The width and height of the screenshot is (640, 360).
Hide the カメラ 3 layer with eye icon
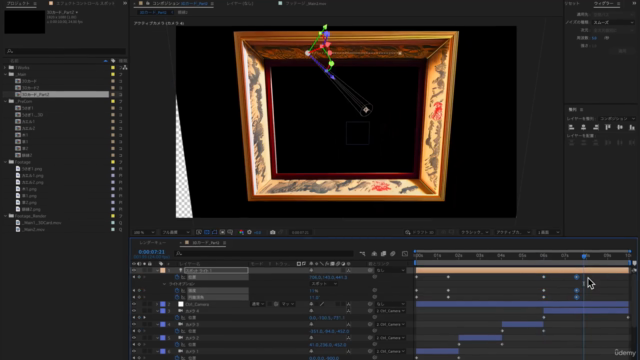[134, 324]
